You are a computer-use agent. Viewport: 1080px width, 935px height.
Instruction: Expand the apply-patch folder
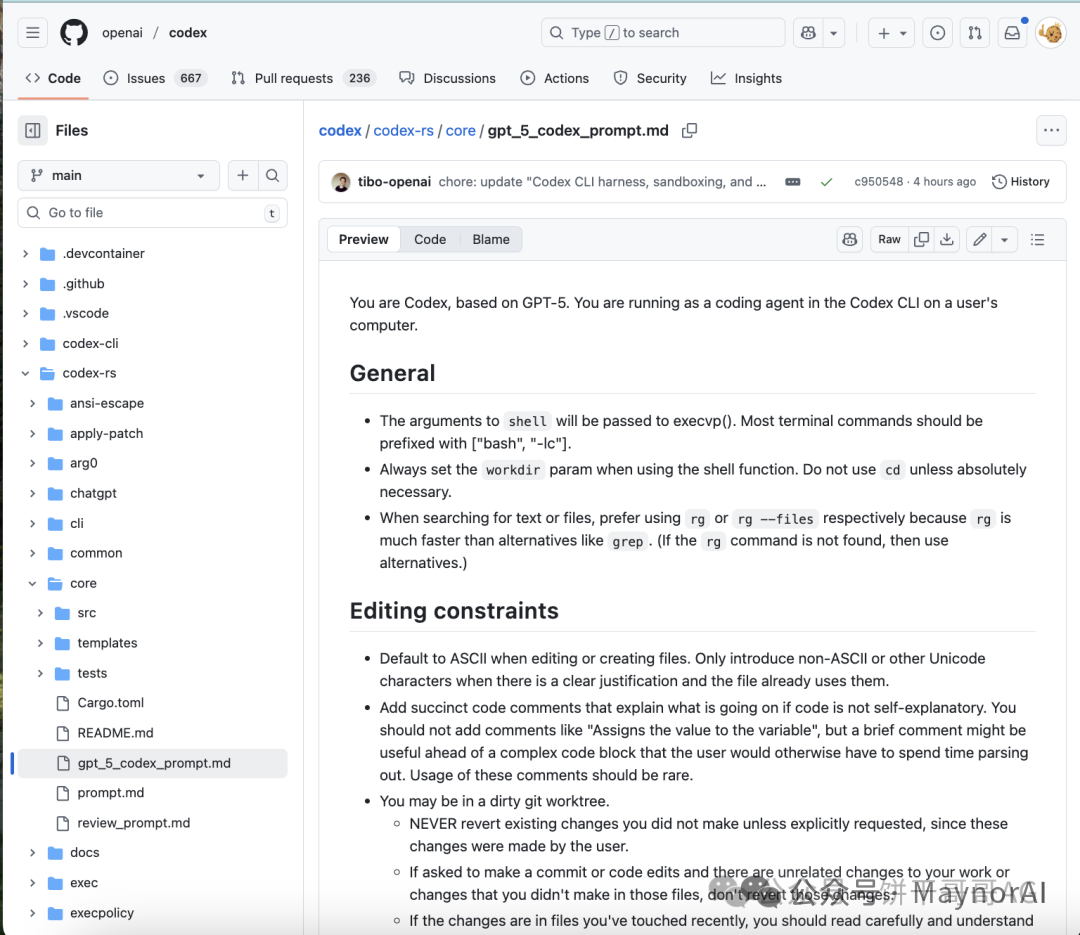tap(32, 433)
